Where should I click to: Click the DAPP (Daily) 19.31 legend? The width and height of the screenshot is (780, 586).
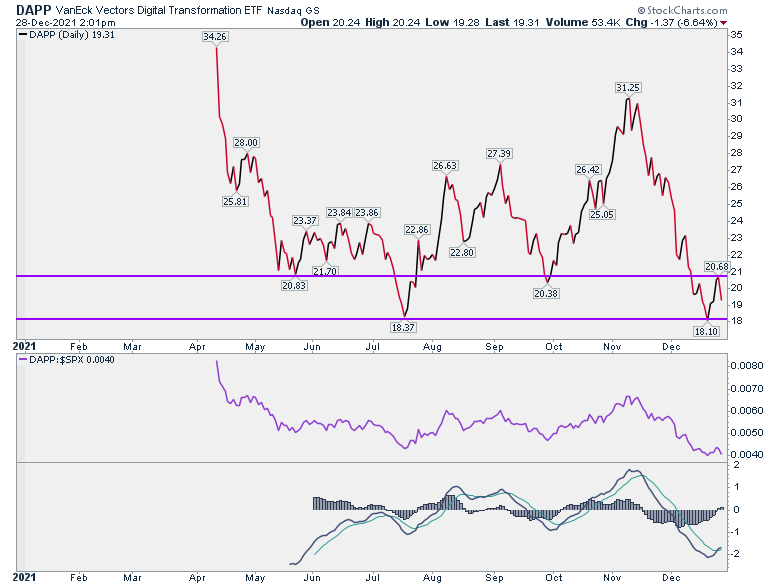coord(67,35)
